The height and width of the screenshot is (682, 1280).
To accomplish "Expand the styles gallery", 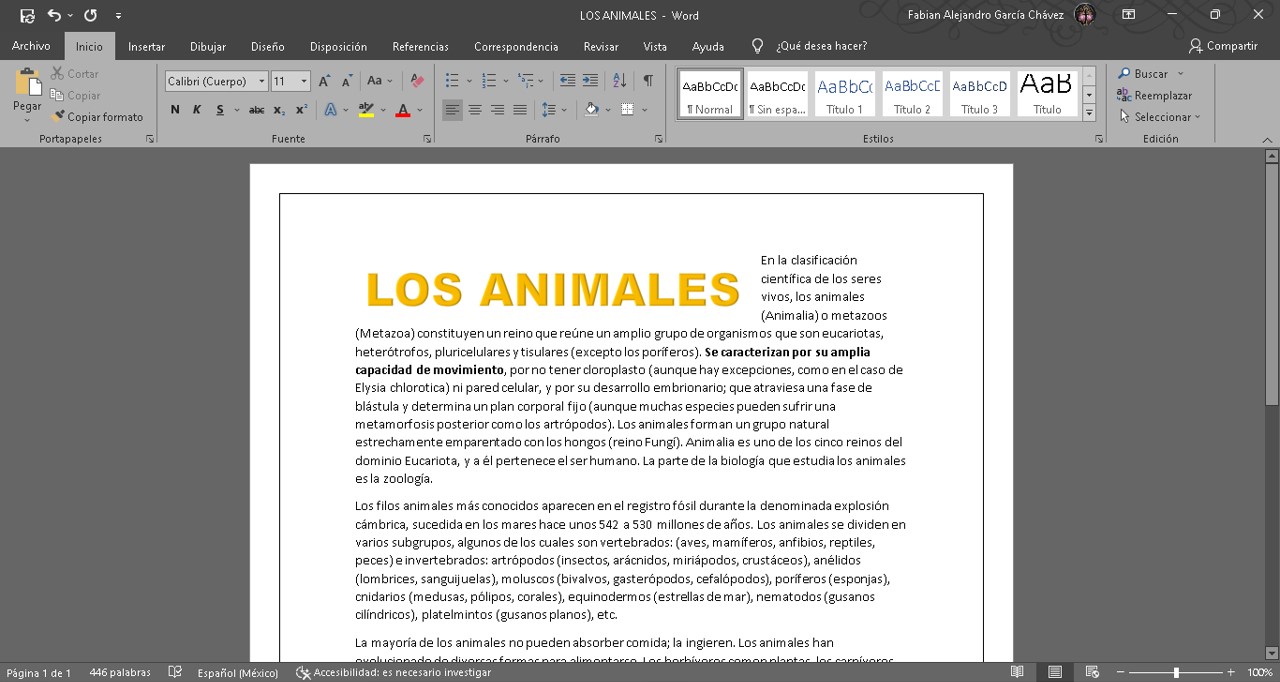I will click(x=1089, y=113).
